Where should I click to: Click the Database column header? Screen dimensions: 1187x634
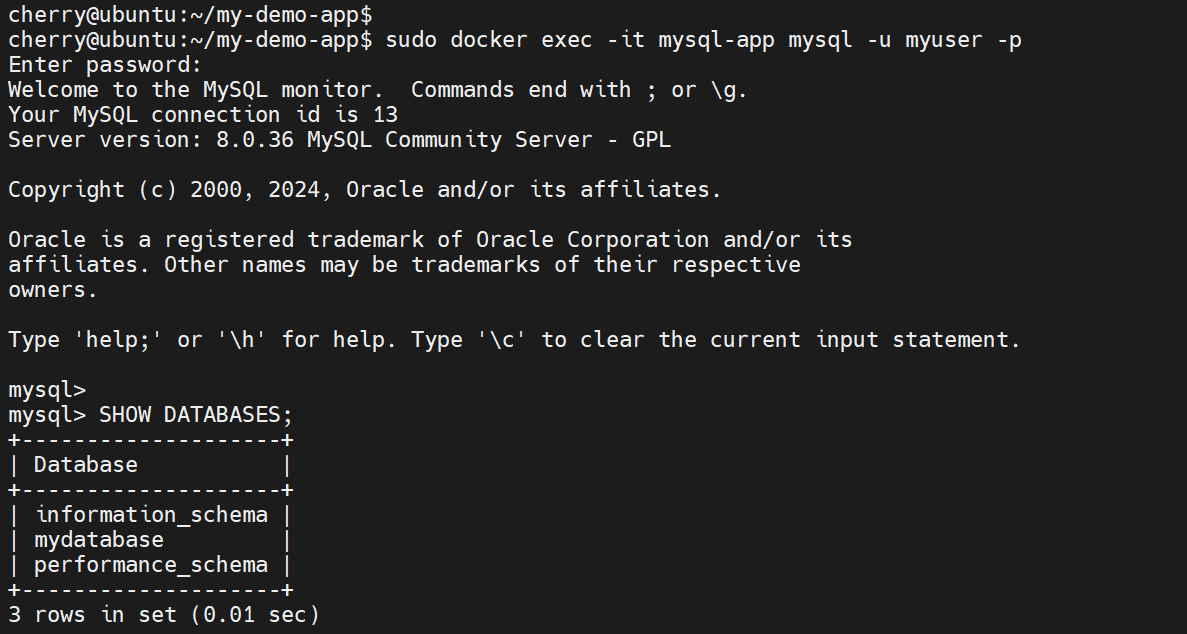coord(85,465)
